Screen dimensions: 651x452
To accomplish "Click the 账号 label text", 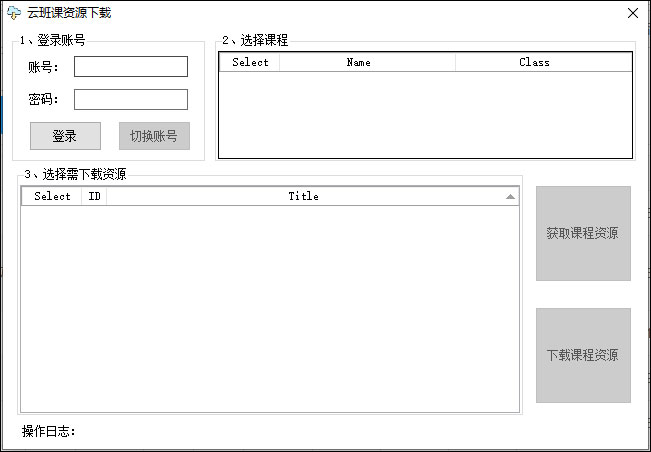I will pos(44,67).
